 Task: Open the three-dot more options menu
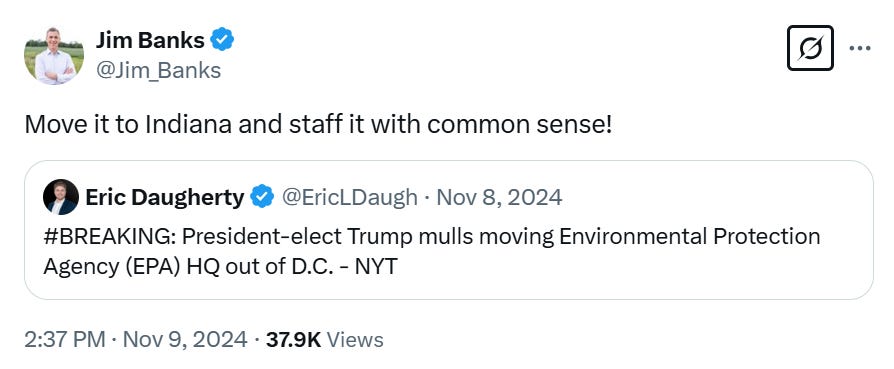pyautogui.click(x=860, y=48)
